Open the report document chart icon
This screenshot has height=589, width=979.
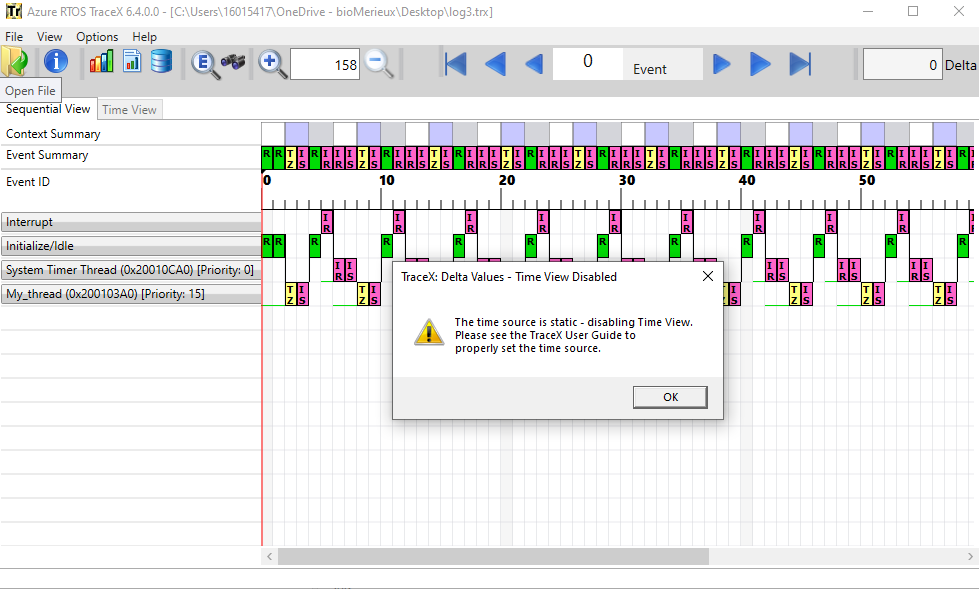(132, 61)
